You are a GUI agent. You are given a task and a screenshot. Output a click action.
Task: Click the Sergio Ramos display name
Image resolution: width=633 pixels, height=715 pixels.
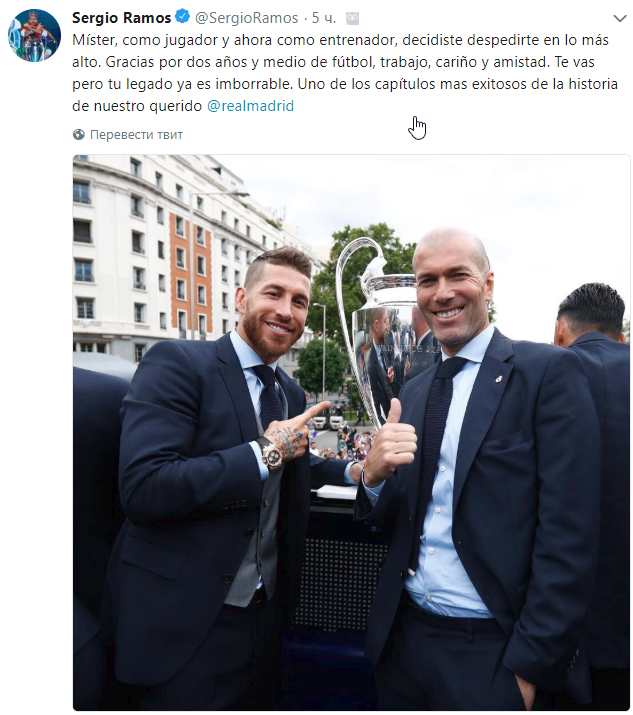click(121, 17)
